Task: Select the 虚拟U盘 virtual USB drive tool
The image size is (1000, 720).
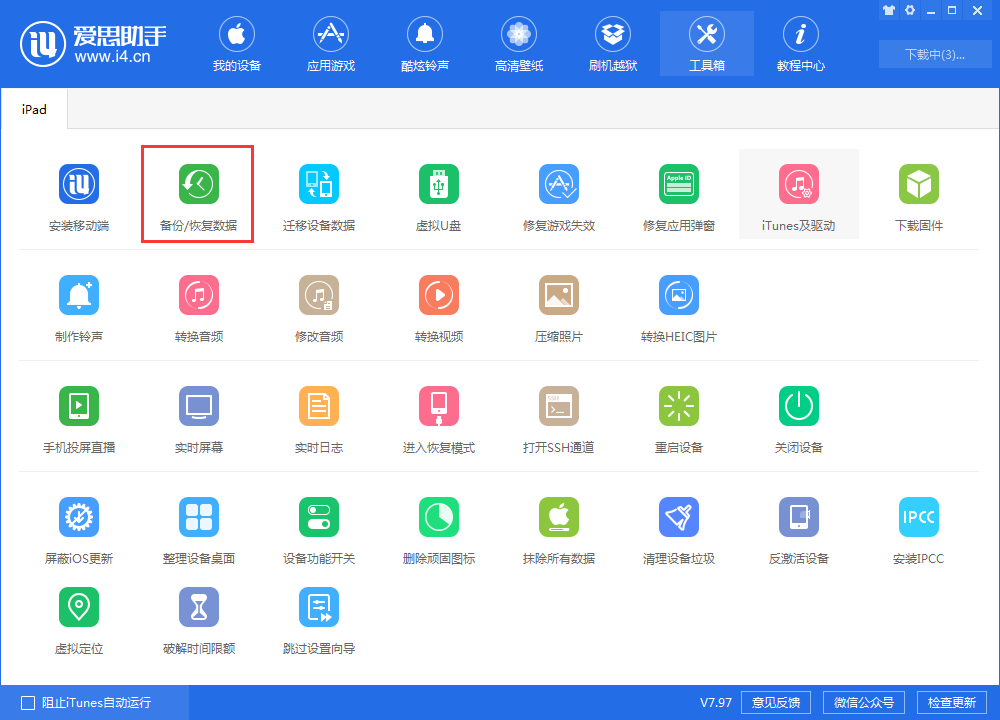Action: pyautogui.click(x=438, y=194)
